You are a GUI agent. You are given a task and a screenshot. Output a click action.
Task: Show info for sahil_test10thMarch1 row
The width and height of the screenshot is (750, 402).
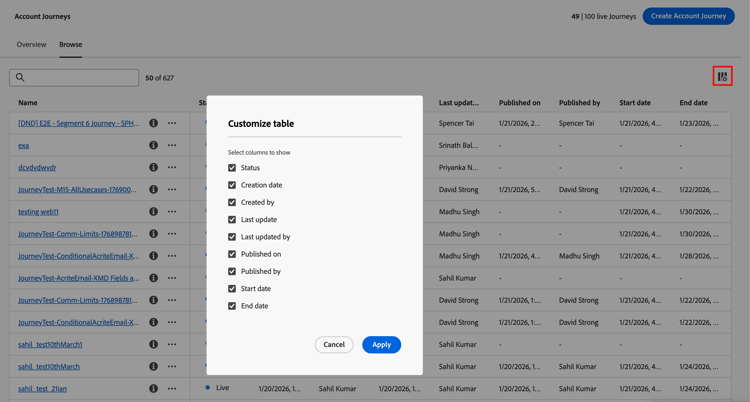pyautogui.click(x=154, y=344)
